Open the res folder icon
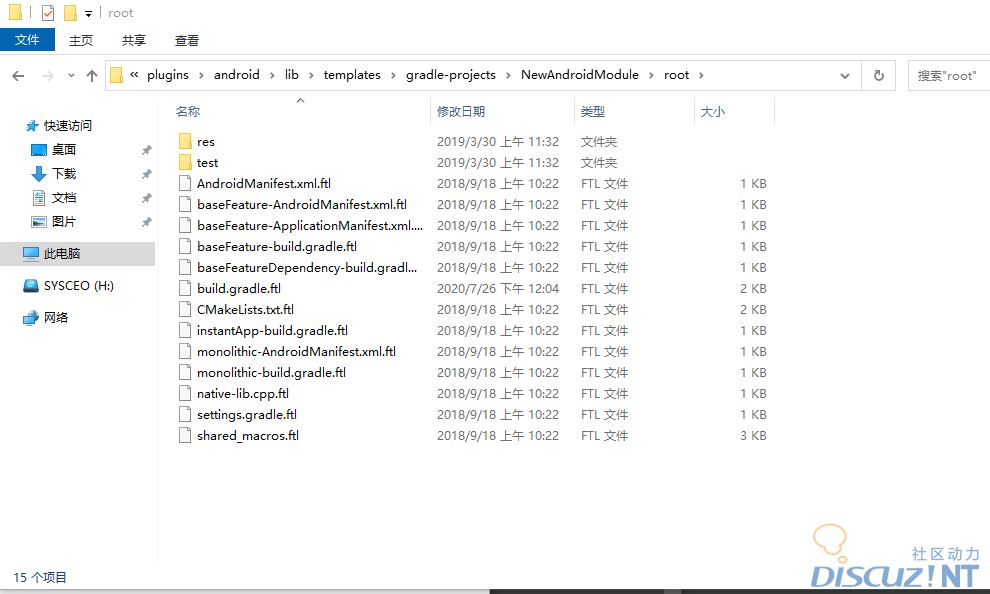Screen dimensions: 990x594 184,141
